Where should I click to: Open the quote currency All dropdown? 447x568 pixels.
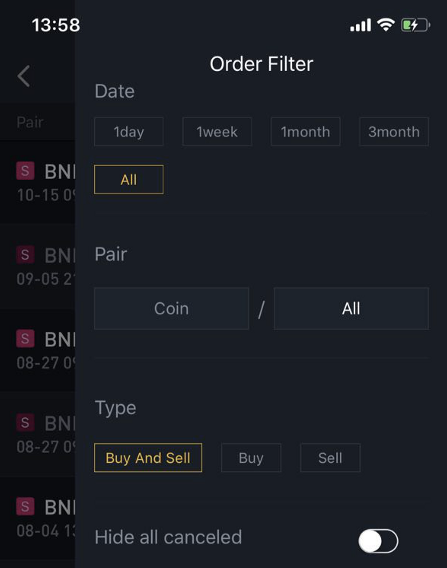(x=351, y=308)
